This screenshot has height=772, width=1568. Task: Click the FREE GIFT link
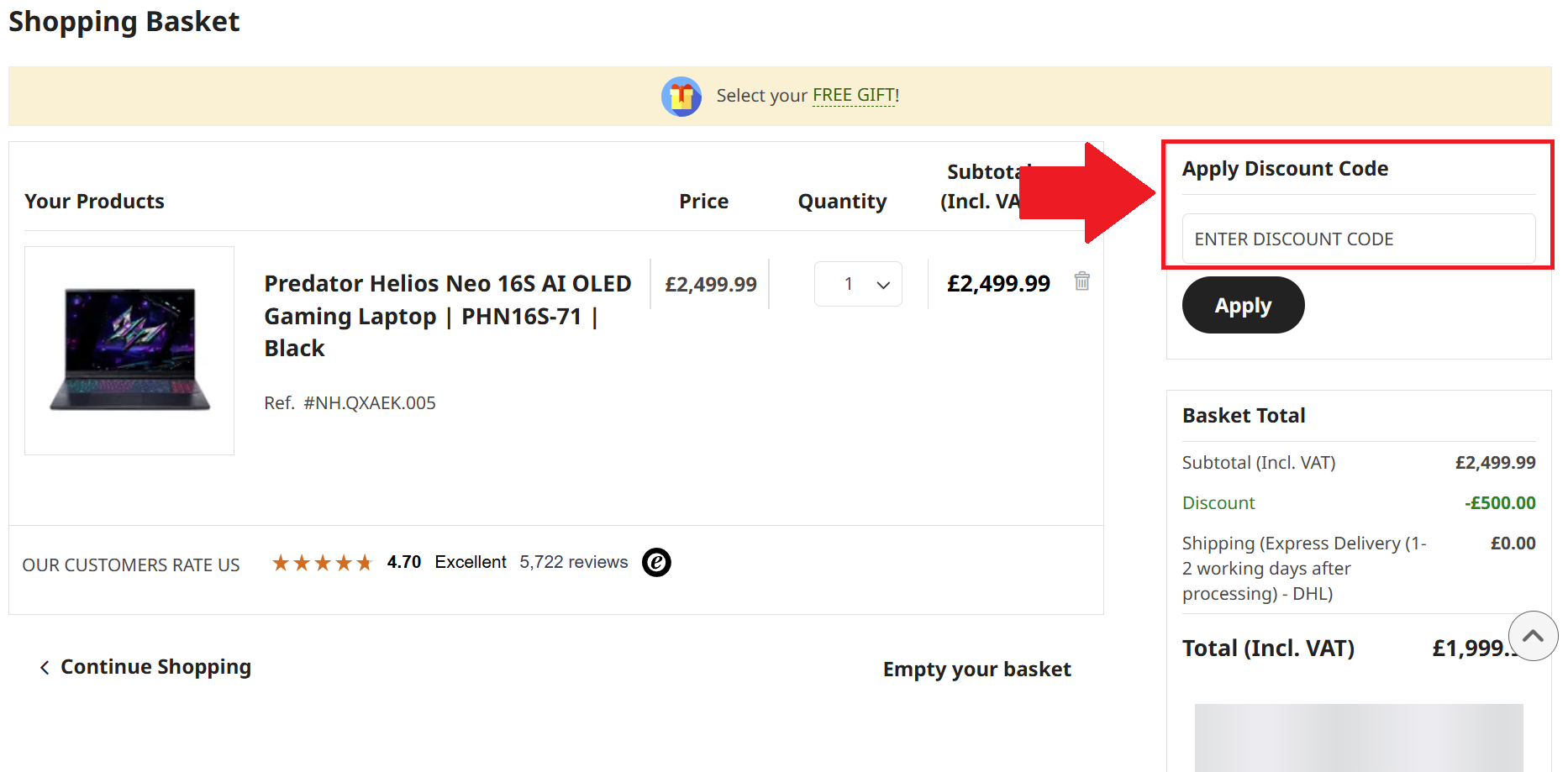(855, 96)
